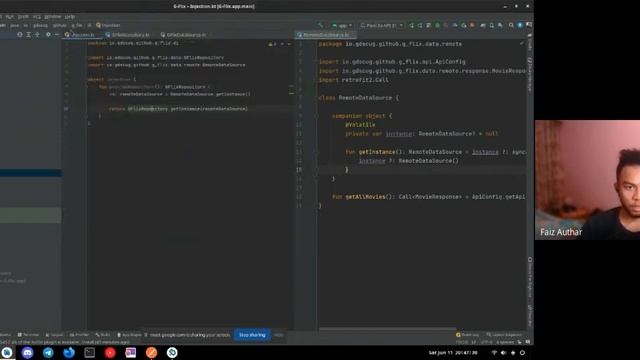Image resolution: width=640 pixels, height=360 pixels.
Task: Click the Collapse All icon in project panel
Action: tap(38, 35)
